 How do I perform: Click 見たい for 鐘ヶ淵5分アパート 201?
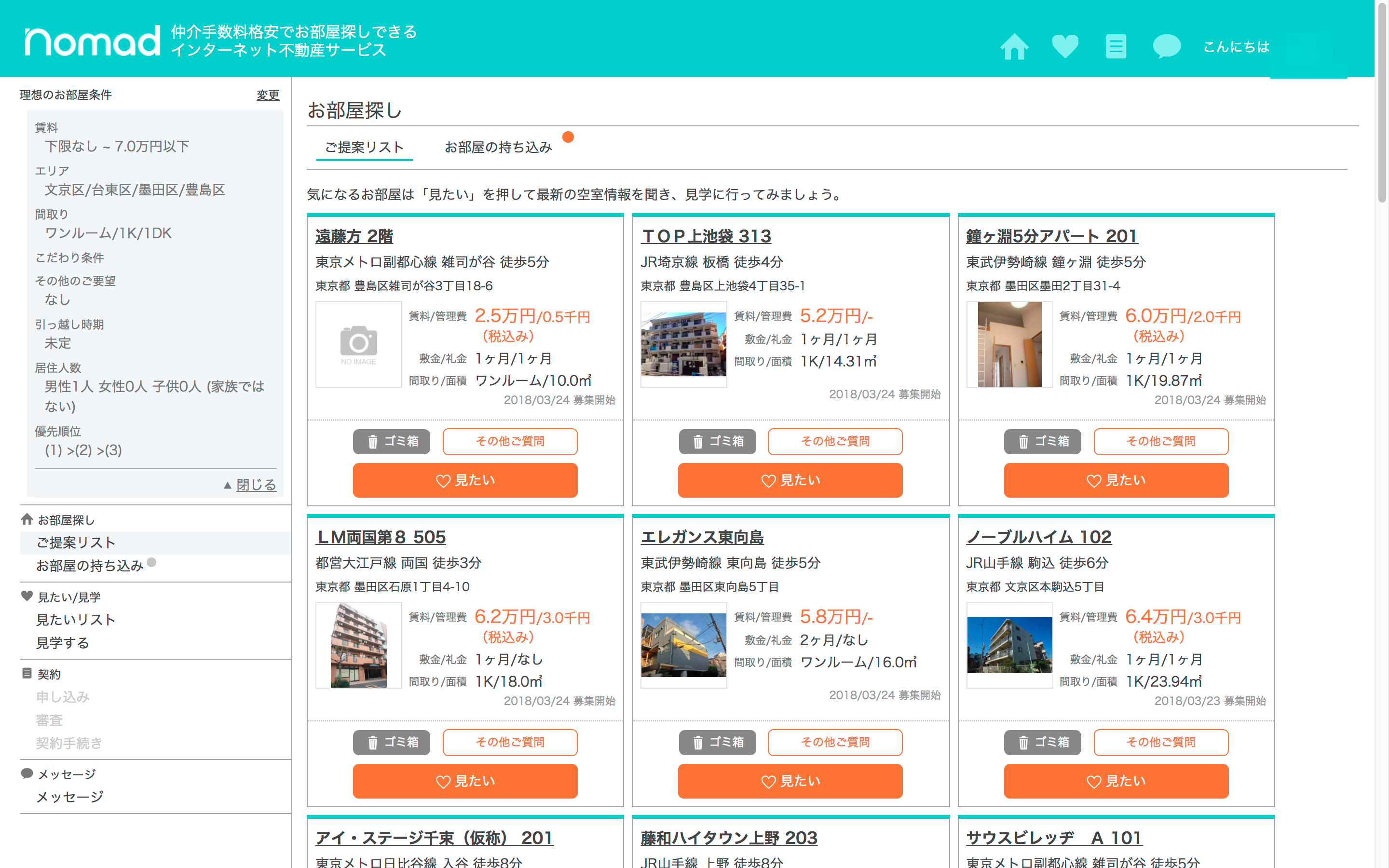[x=1116, y=480]
